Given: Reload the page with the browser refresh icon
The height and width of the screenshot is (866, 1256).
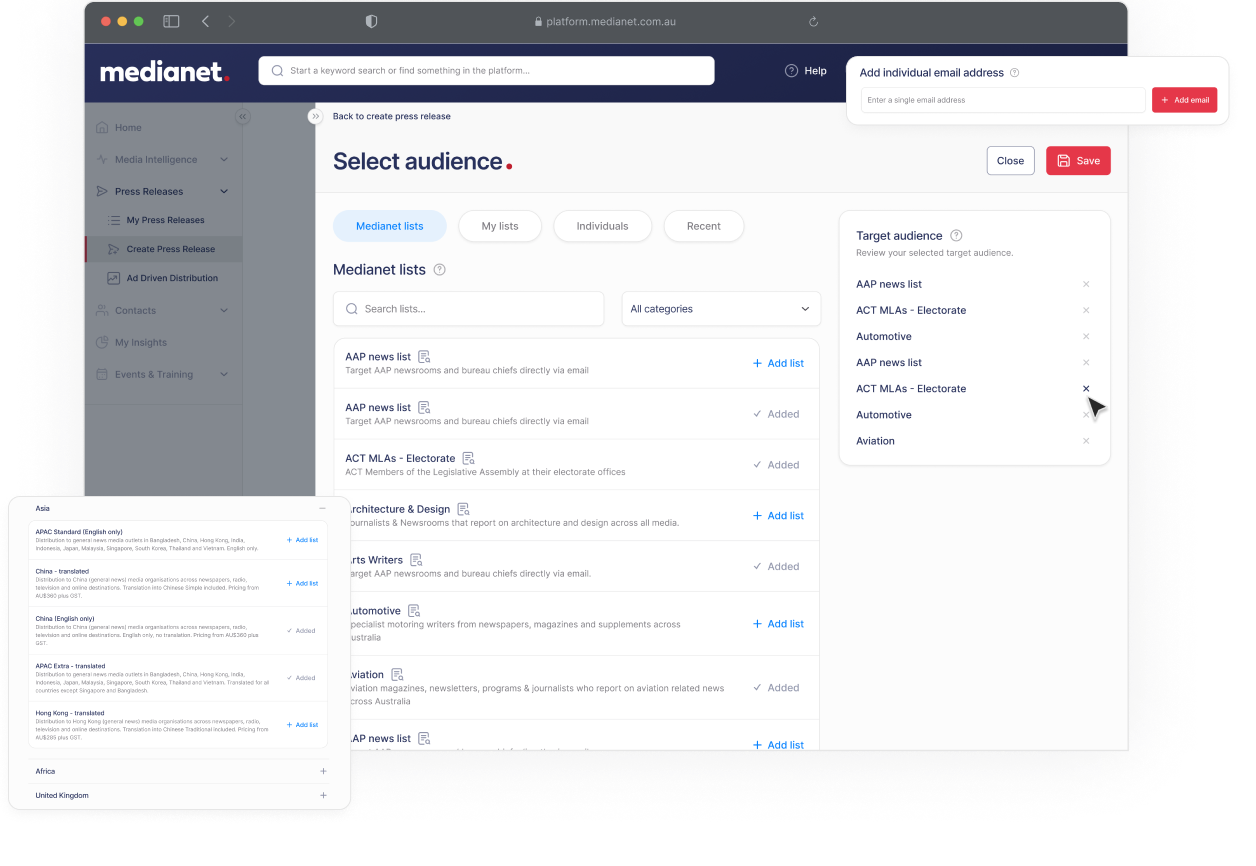Looking at the screenshot, I should tap(813, 21).
